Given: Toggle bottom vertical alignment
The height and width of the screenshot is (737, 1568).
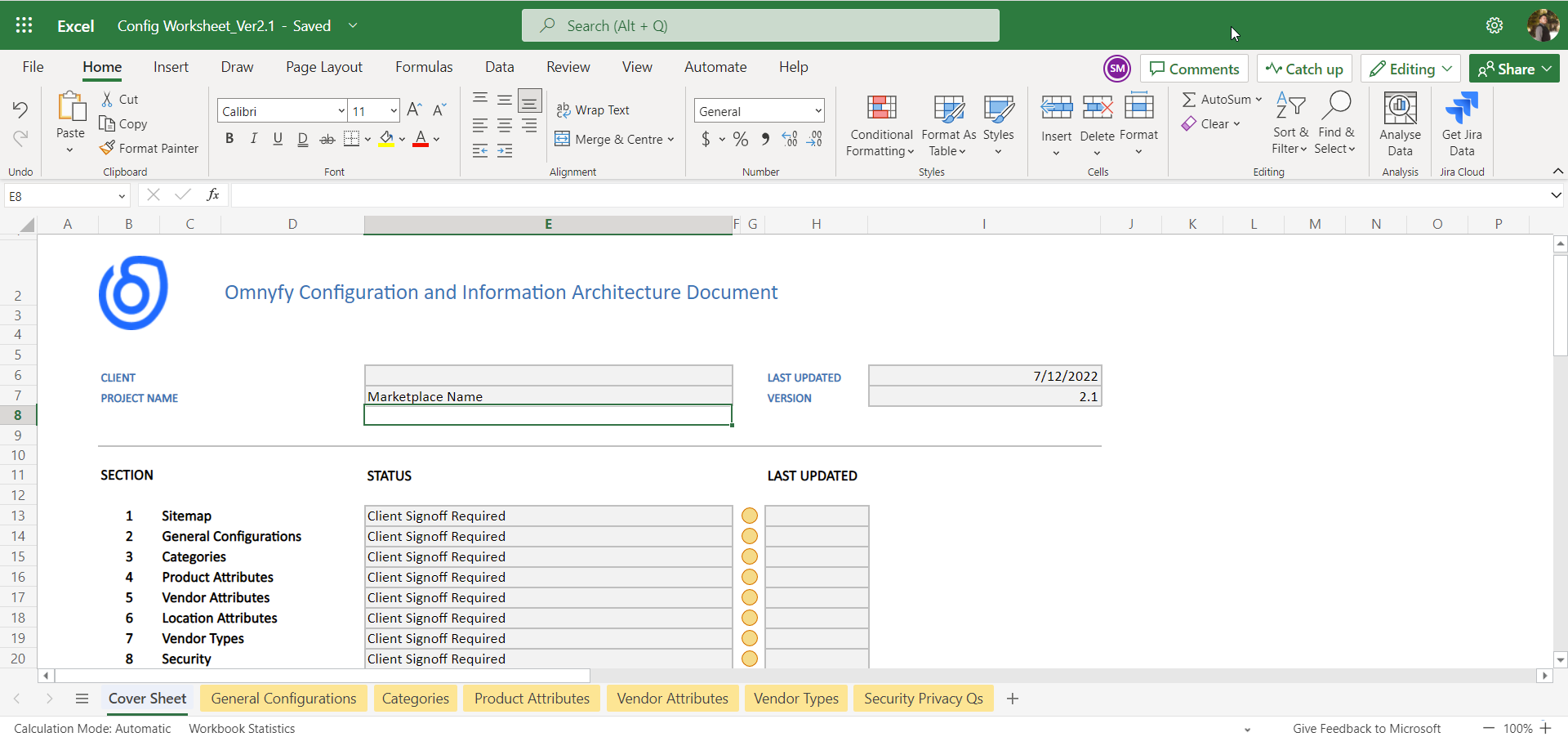Looking at the screenshot, I should click(529, 101).
